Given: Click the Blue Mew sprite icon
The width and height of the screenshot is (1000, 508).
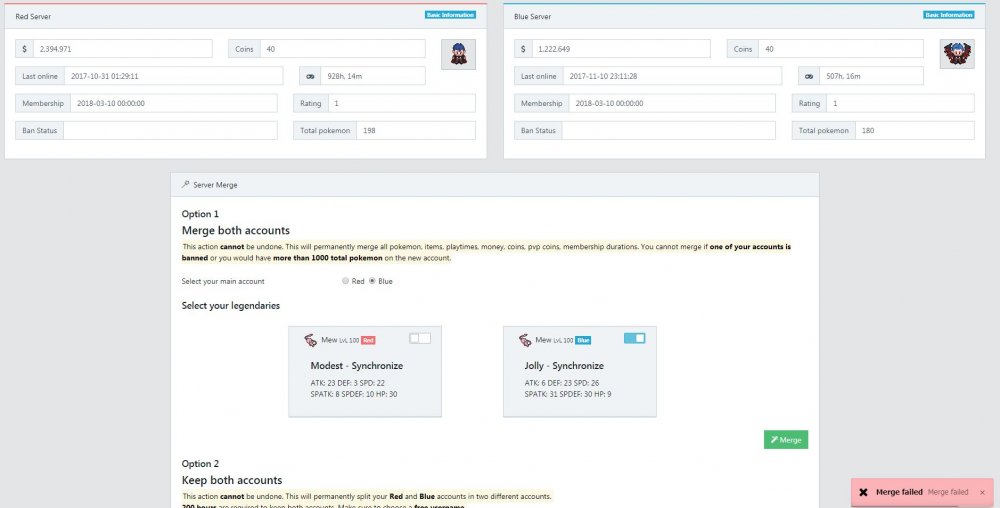Looking at the screenshot, I should (526, 341).
